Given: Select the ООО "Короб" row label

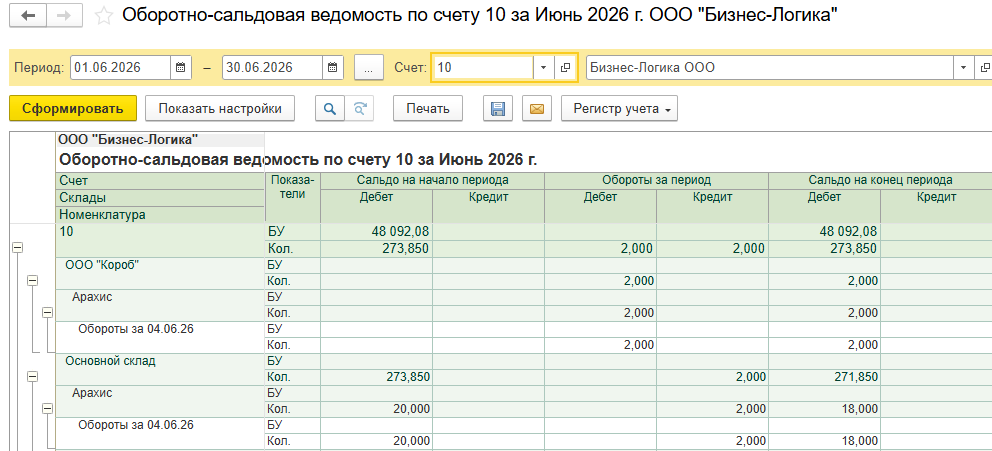Looking at the screenshot, I should coord(102,265).
